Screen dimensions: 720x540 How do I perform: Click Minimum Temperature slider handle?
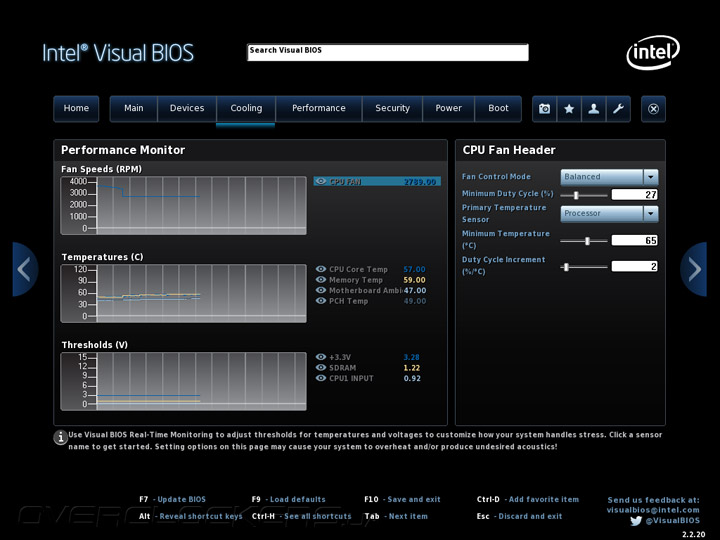pyautogui.click(x=587, y=241)
